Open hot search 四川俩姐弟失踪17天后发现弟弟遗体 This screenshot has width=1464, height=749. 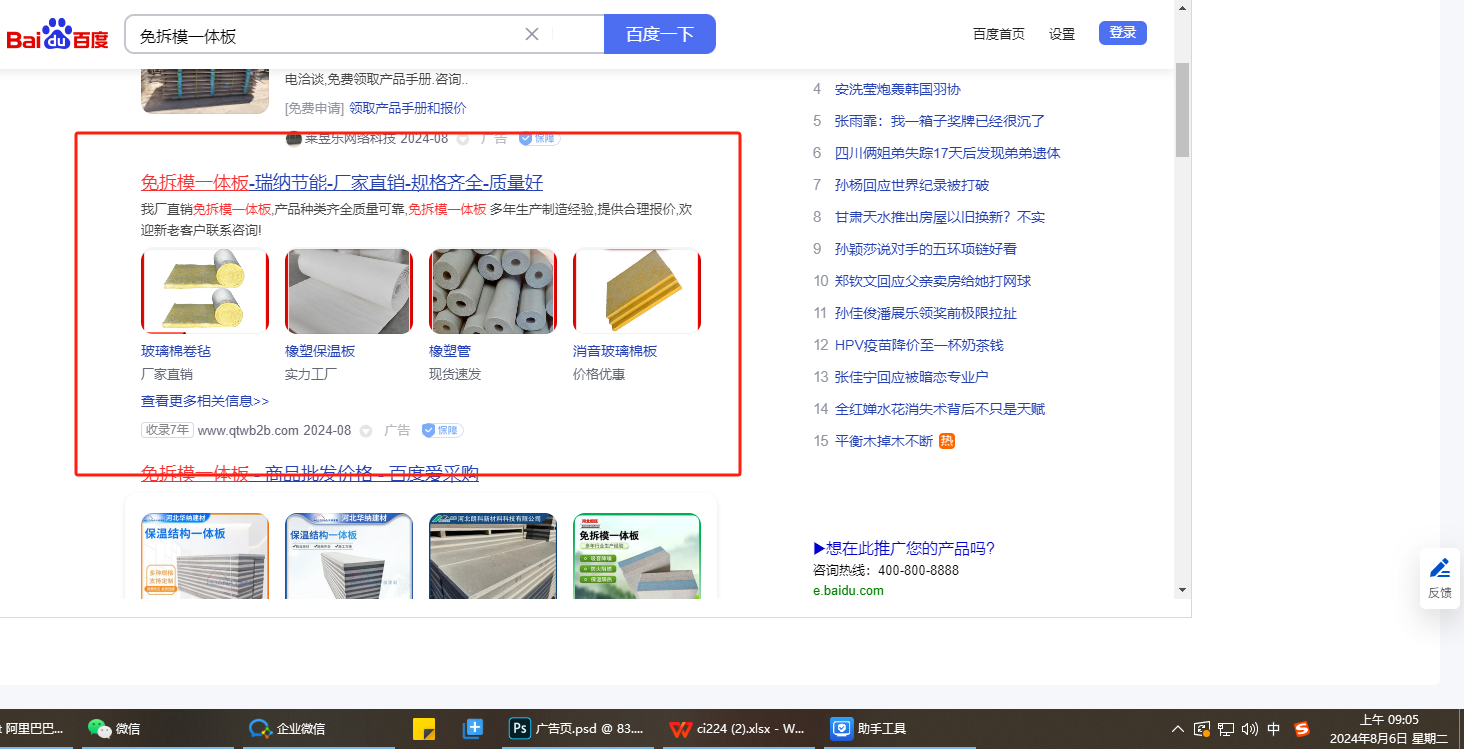948,153
